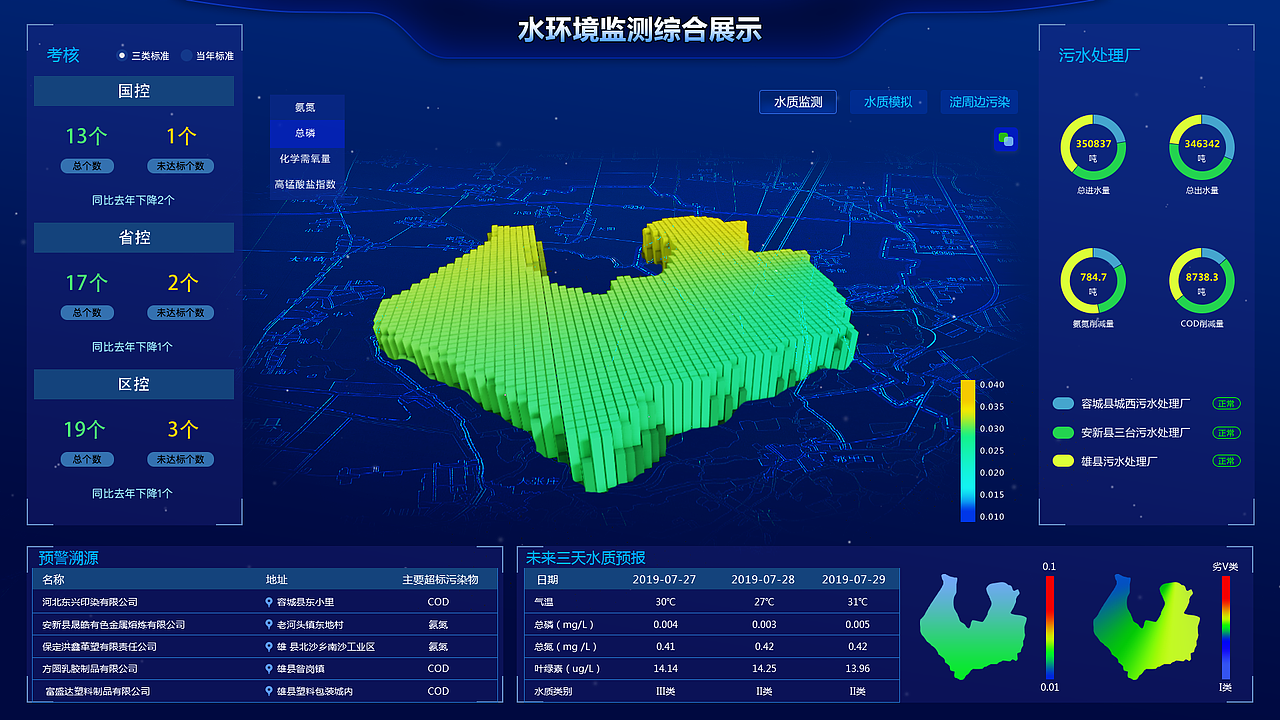Click the 氨氮削减量 donut chart
Viewport: 1280px width, 720px height.
[x=1093, y=281]
